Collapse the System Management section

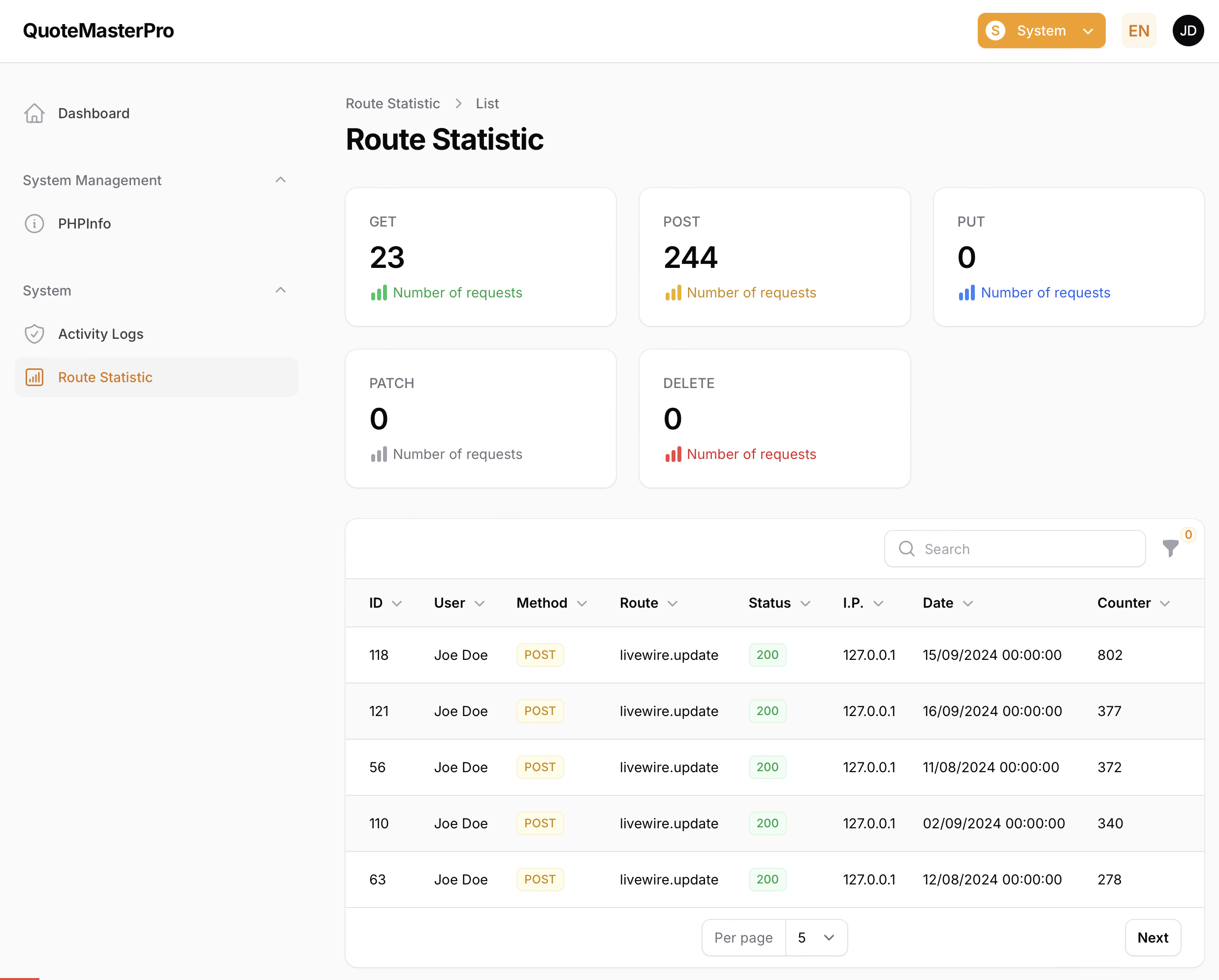point(281,180)
